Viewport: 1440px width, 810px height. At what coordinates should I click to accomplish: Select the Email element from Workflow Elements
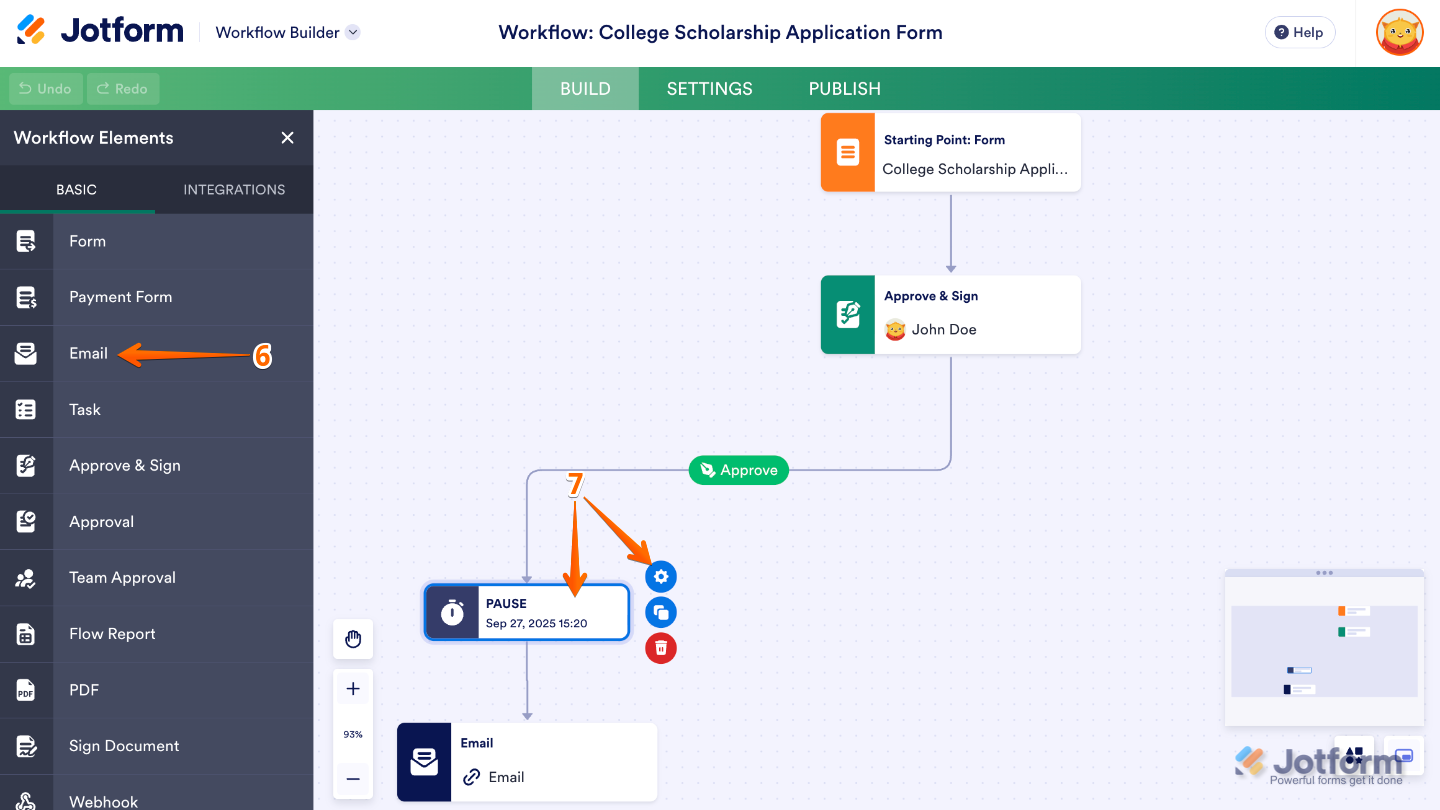pos(88,353)
